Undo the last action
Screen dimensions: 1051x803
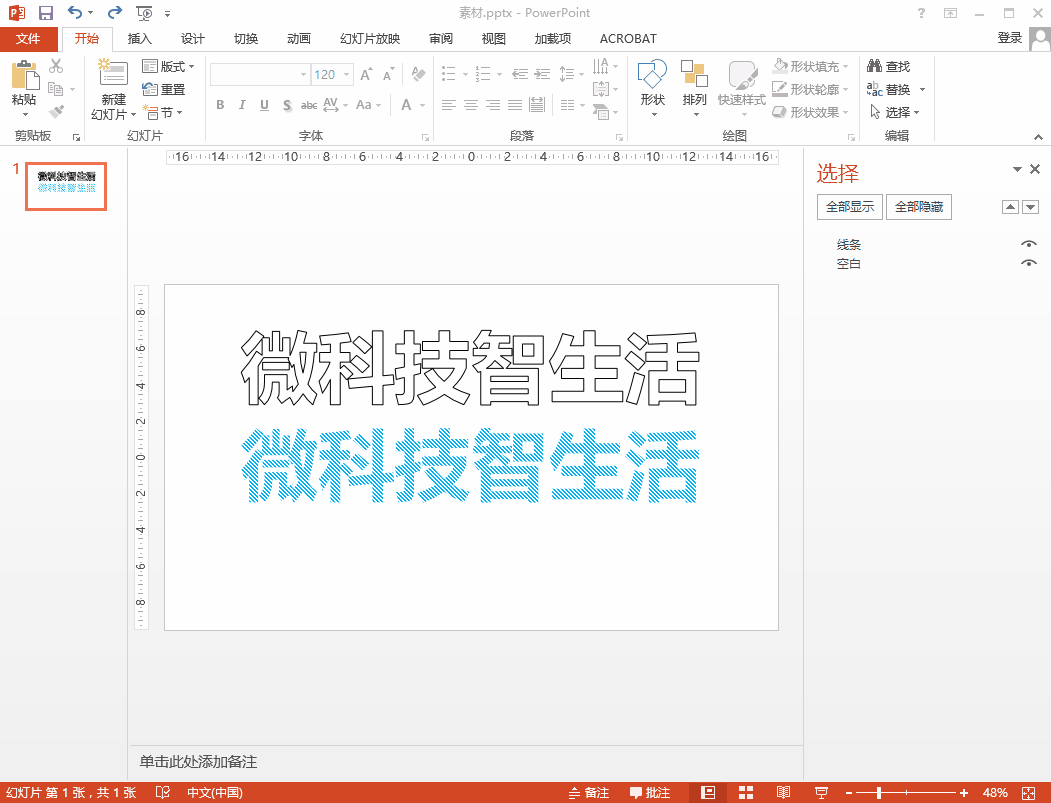[74, 13]
